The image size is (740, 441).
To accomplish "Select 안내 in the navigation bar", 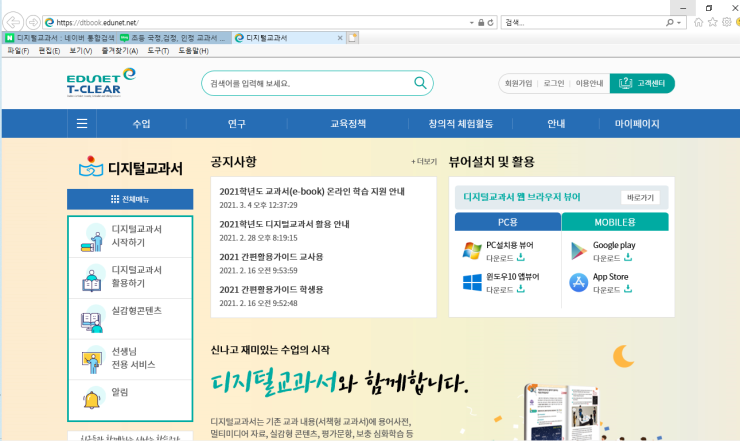I will click(556, 124).
